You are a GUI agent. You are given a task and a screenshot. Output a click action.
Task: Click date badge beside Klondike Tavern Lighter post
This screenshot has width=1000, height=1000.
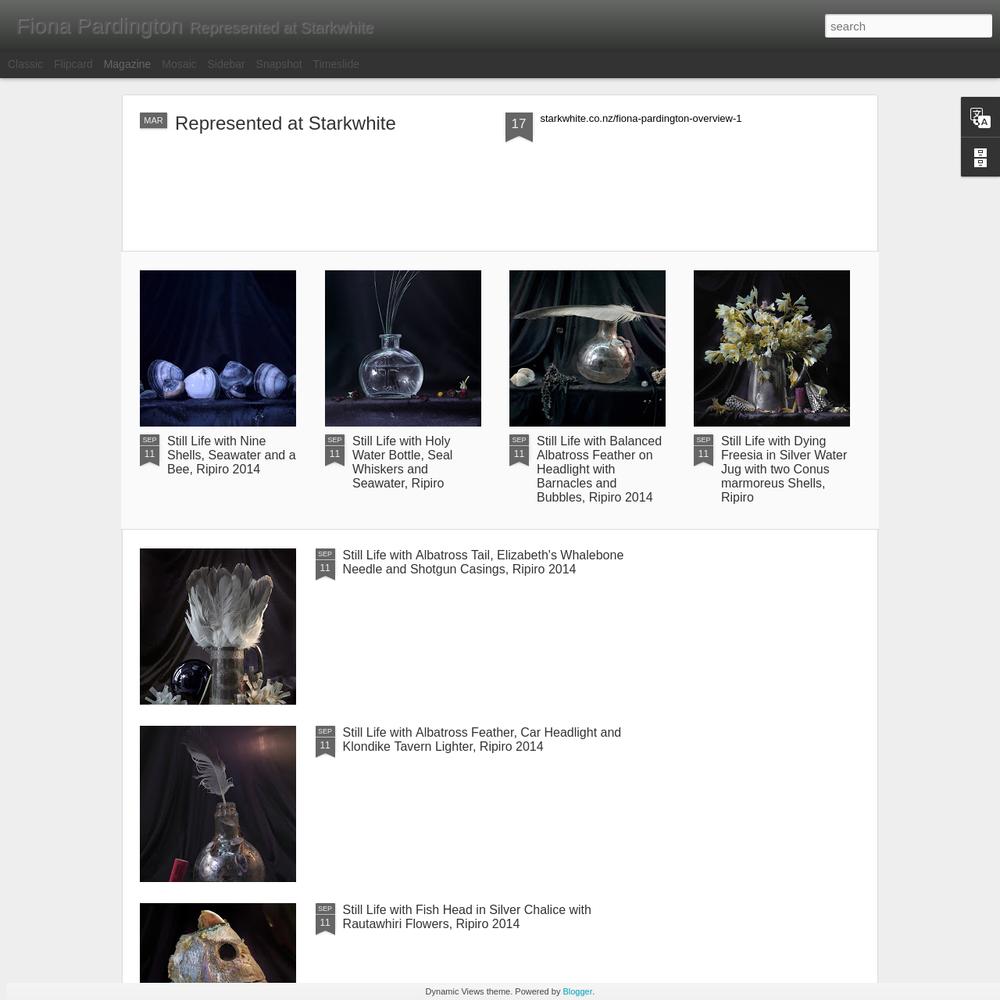325,742
